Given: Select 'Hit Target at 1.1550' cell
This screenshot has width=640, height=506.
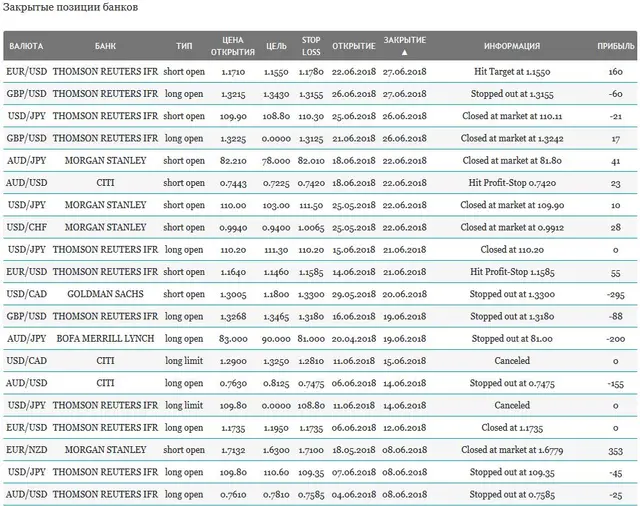Looking at the screenshot, I should tap(512, 72).
